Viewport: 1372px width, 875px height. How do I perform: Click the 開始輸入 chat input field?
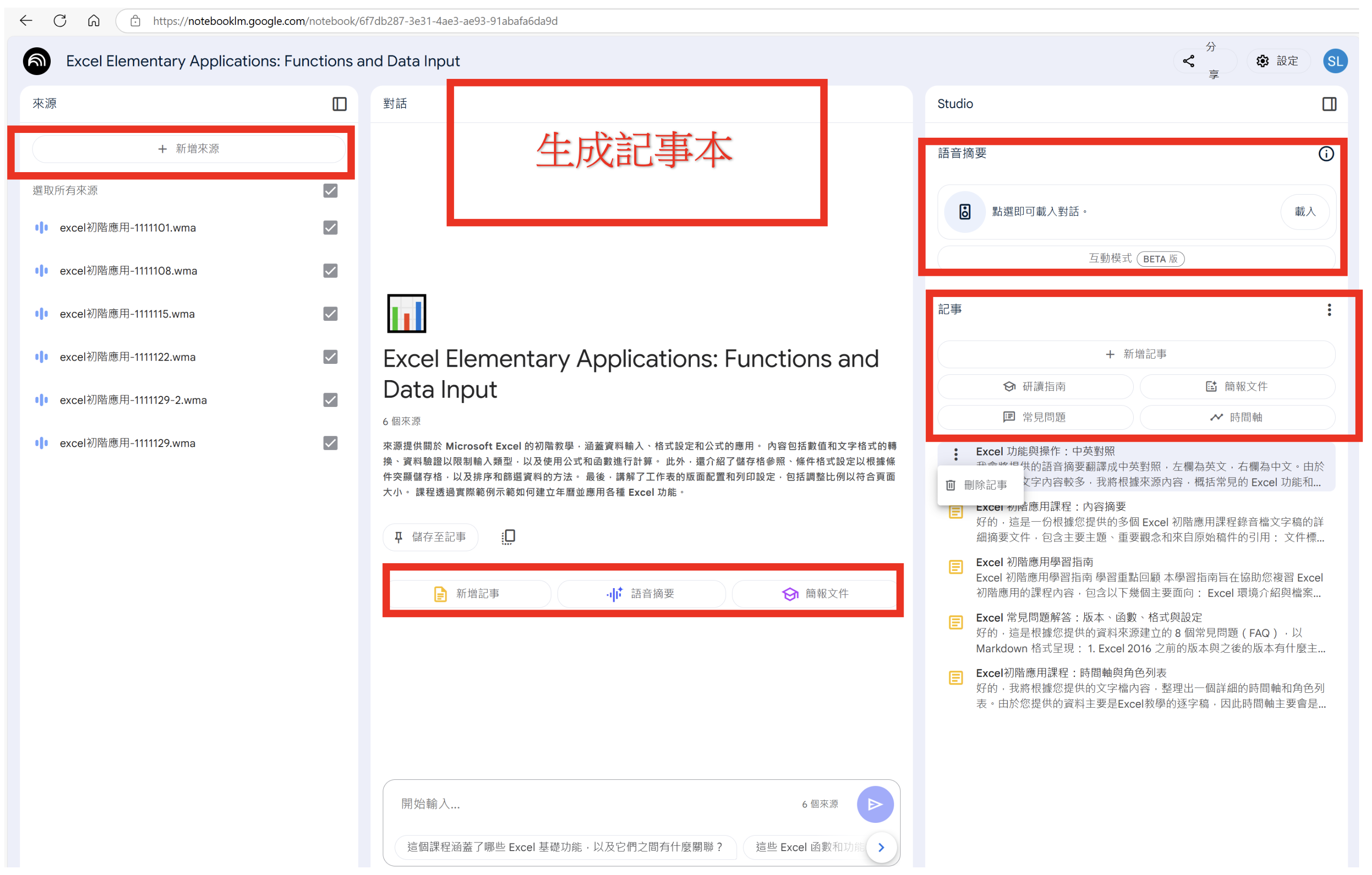tap(593, 804)
